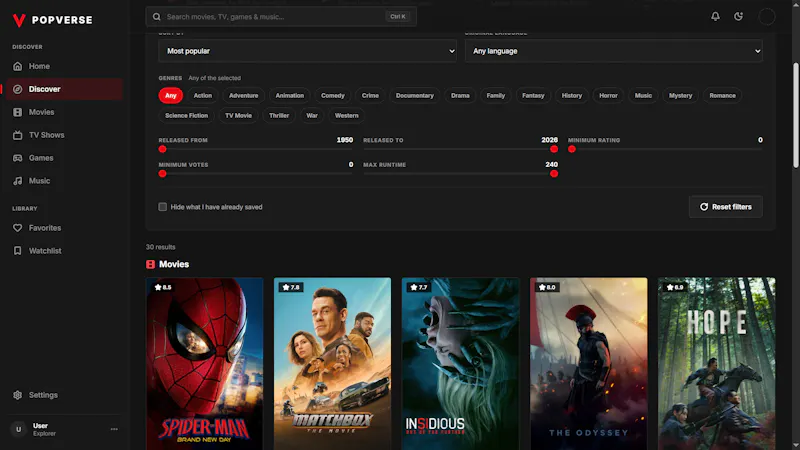Click the Home house icon
Viewport: 800px width, 450px height.
click(x=17, y=66)
